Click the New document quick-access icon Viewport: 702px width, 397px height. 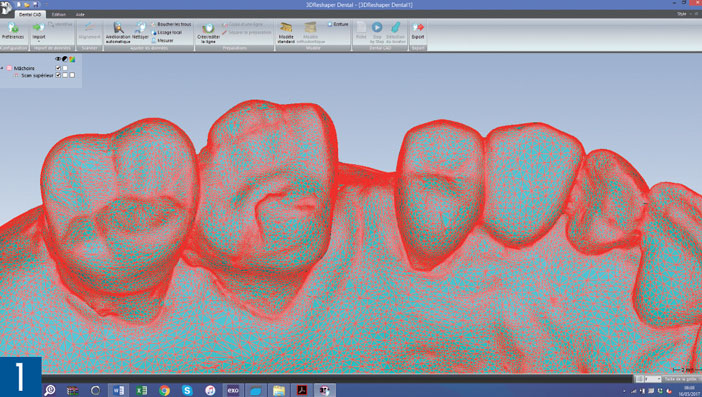[x=19, y=4]
